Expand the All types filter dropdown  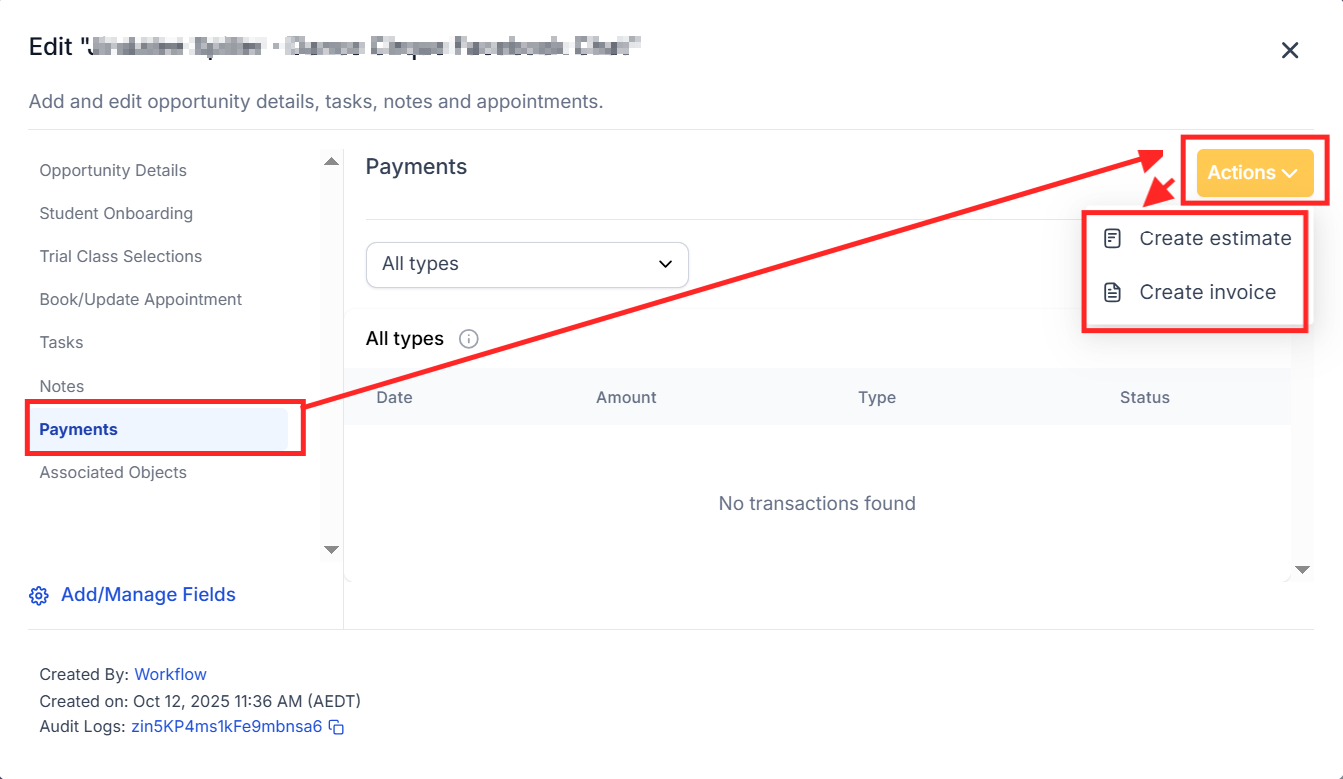point(527,264)
